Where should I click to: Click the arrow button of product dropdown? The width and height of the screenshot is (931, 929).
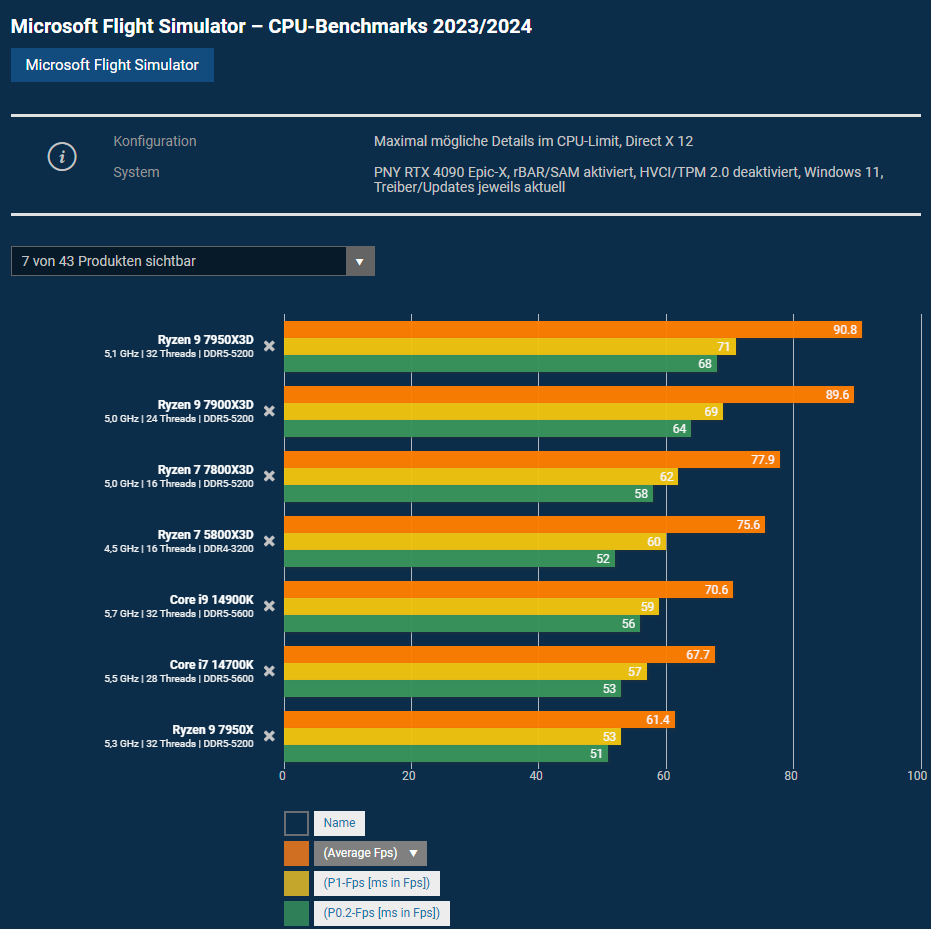pyautogui.click(x=360, y=261)
